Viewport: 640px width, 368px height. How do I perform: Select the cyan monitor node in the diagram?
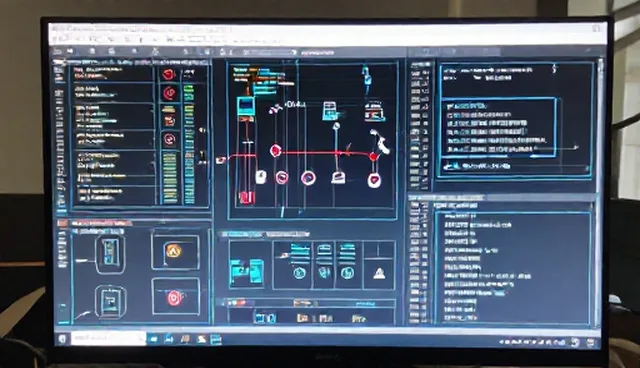(x=246, y=106)
